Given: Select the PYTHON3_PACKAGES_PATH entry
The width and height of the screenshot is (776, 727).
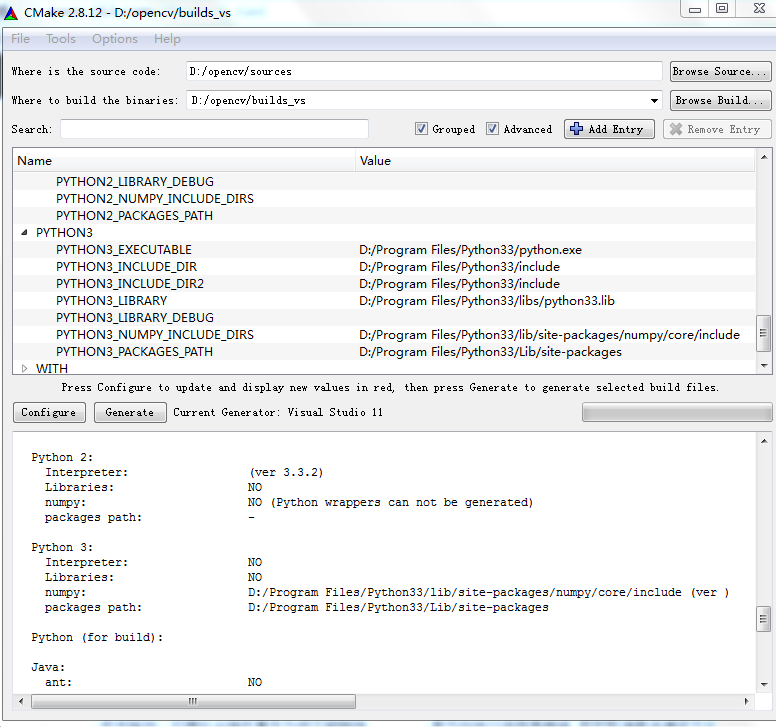Looking at the screenshot, I should pos(134,351).
